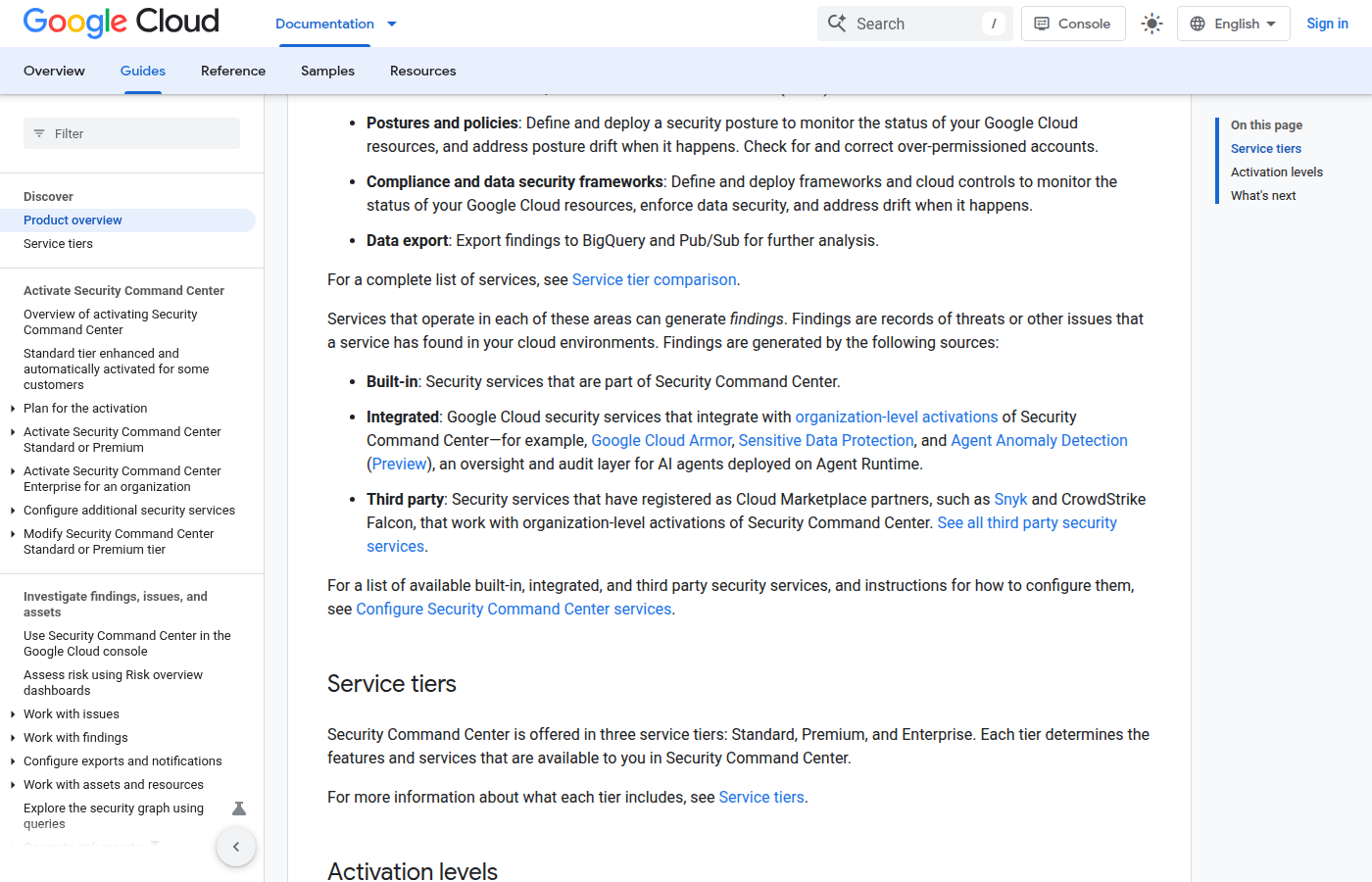Open the Resources tab
1372x882 pixels.
tap(423, 71)
